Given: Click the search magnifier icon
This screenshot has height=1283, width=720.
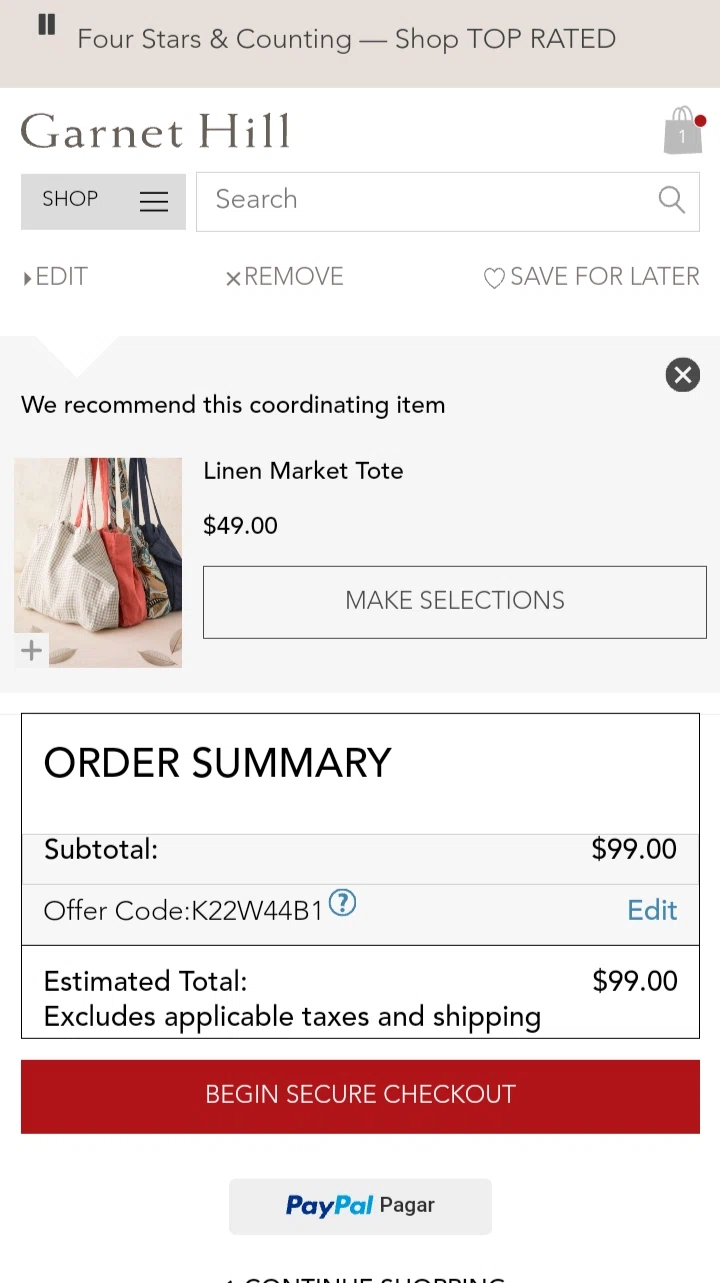Looking at the screenshot, I should tap(671, 200).
